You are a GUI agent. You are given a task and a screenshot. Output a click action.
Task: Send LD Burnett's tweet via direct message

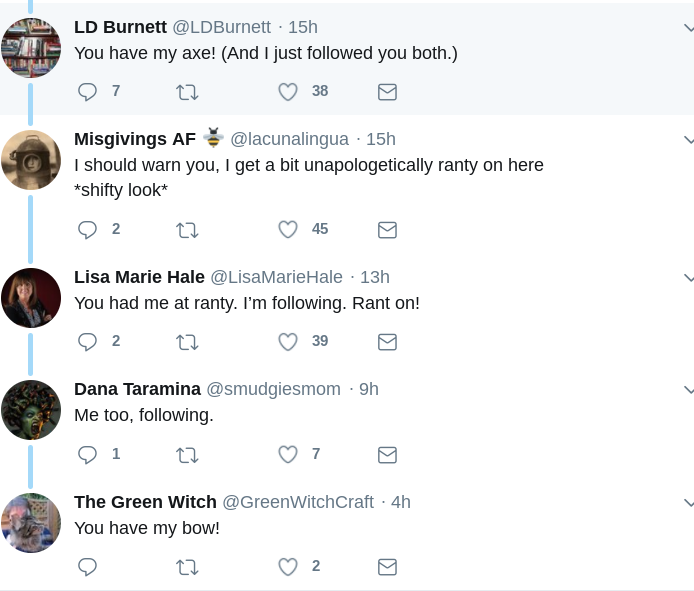point(387,92)
